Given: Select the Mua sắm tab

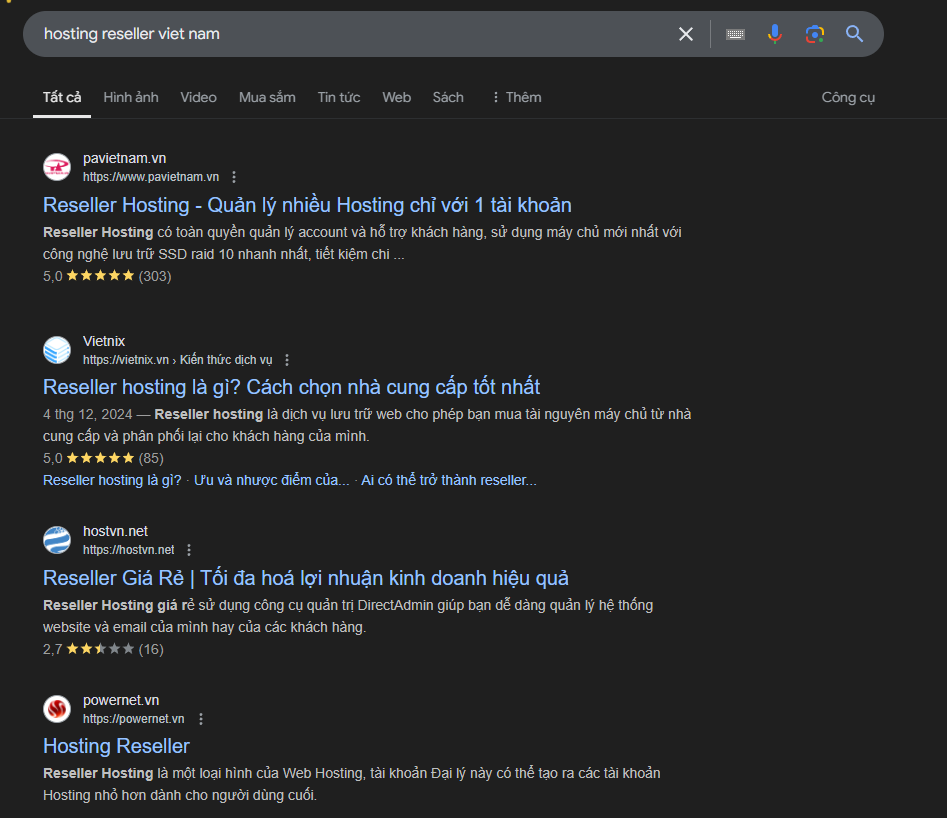Looking at the screenshot, I should pyautogui.click(x=267, y=97).
